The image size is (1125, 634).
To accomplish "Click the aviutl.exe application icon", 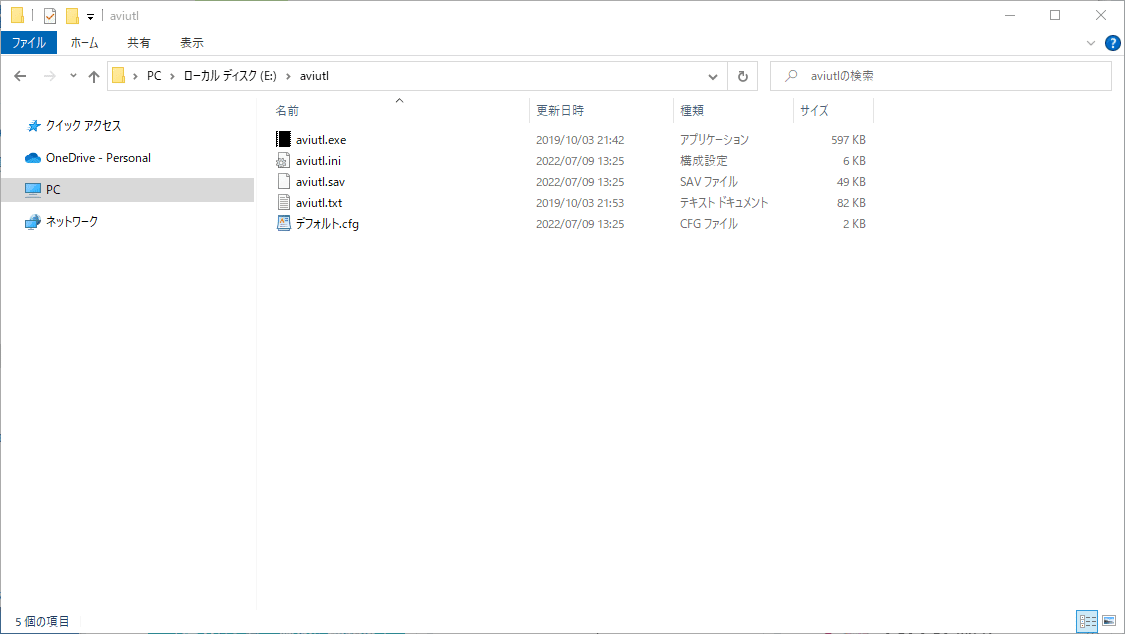I will coord(283,139).
